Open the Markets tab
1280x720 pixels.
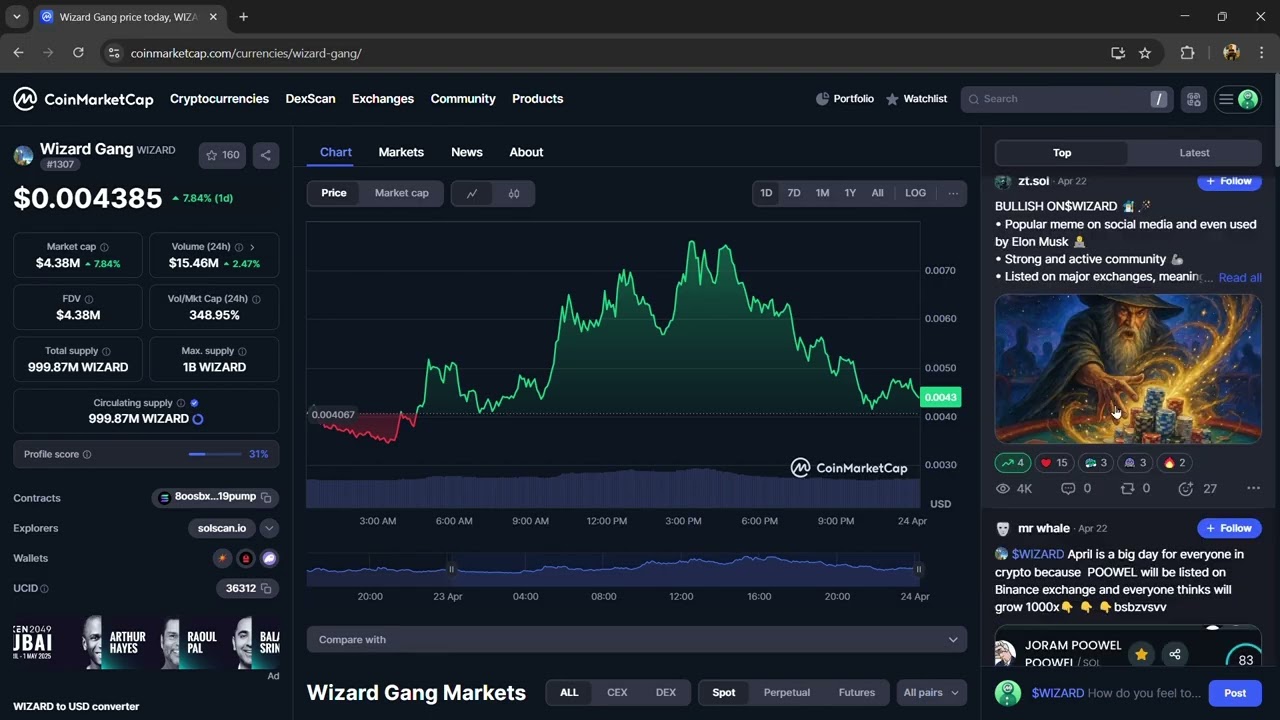(x=401, y=152)
